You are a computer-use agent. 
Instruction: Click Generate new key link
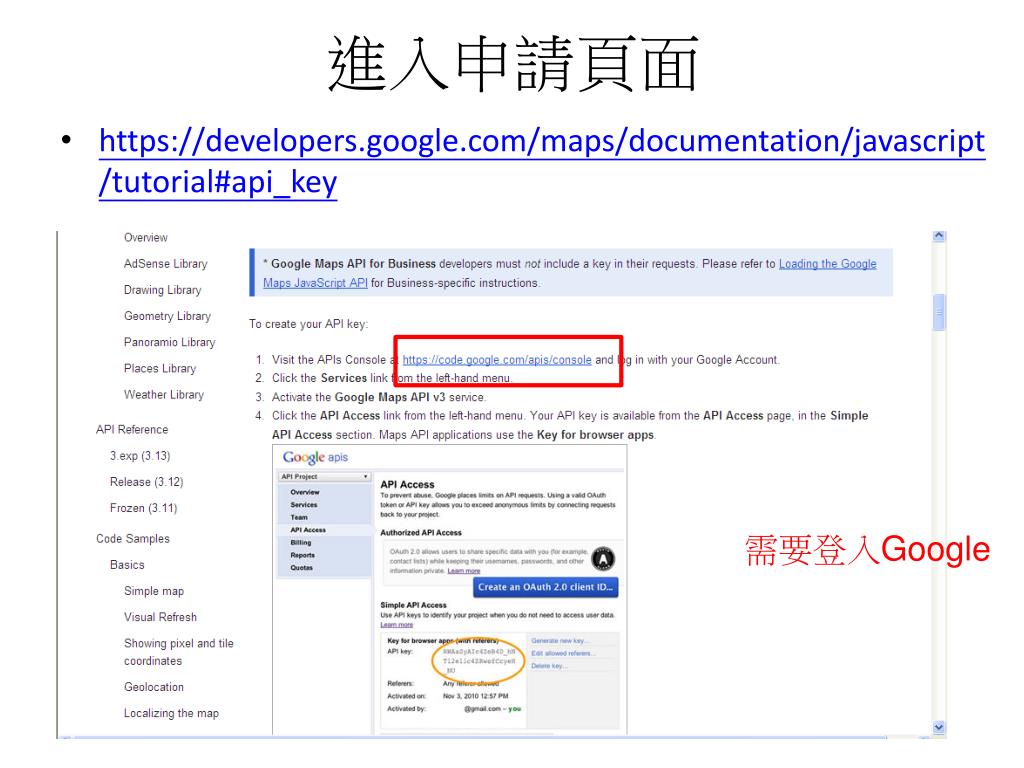[x=559, y=641]
